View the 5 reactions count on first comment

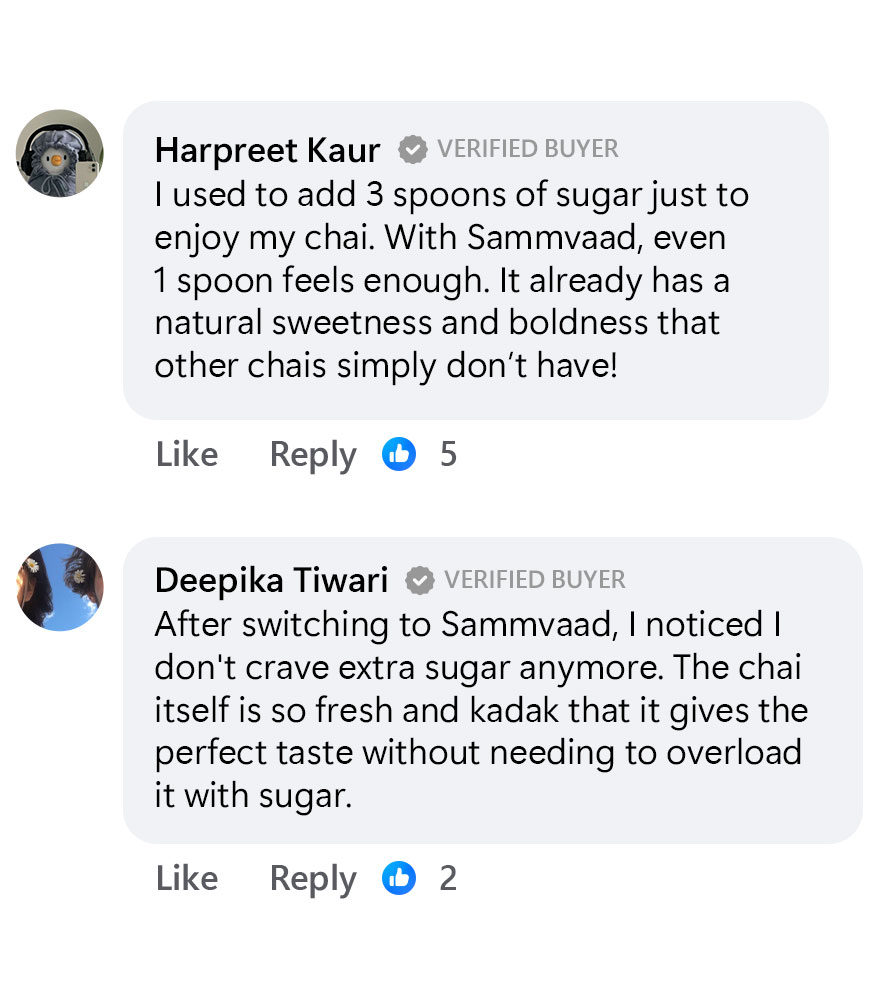click(448, 454)
